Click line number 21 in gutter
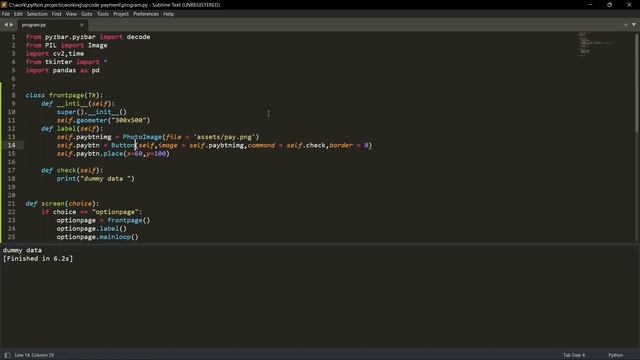 [11, 204]
